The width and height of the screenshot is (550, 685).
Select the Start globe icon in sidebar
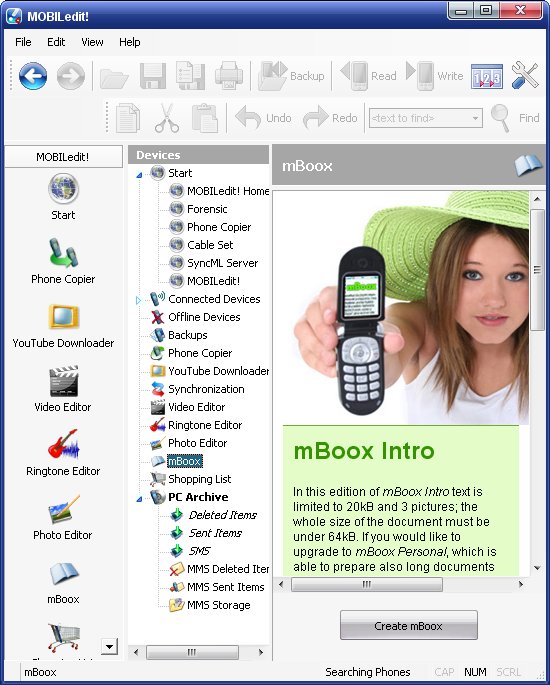(x=63, y=189)
